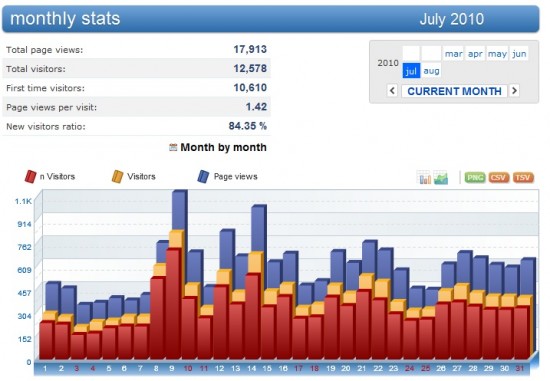Export chart data as CSV
The height and width of the screenshot is (381, 550).
pyautogui.click(x=498, y=178)
